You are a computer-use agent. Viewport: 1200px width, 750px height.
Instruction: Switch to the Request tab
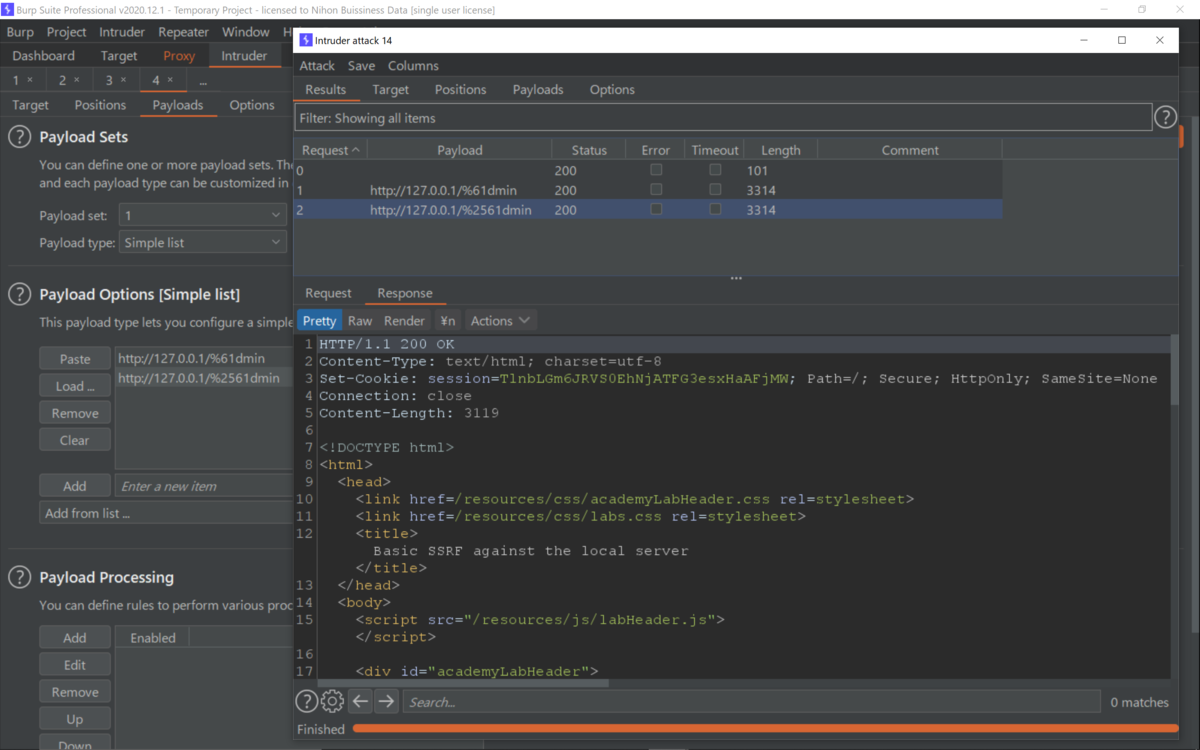pos(328,293)
